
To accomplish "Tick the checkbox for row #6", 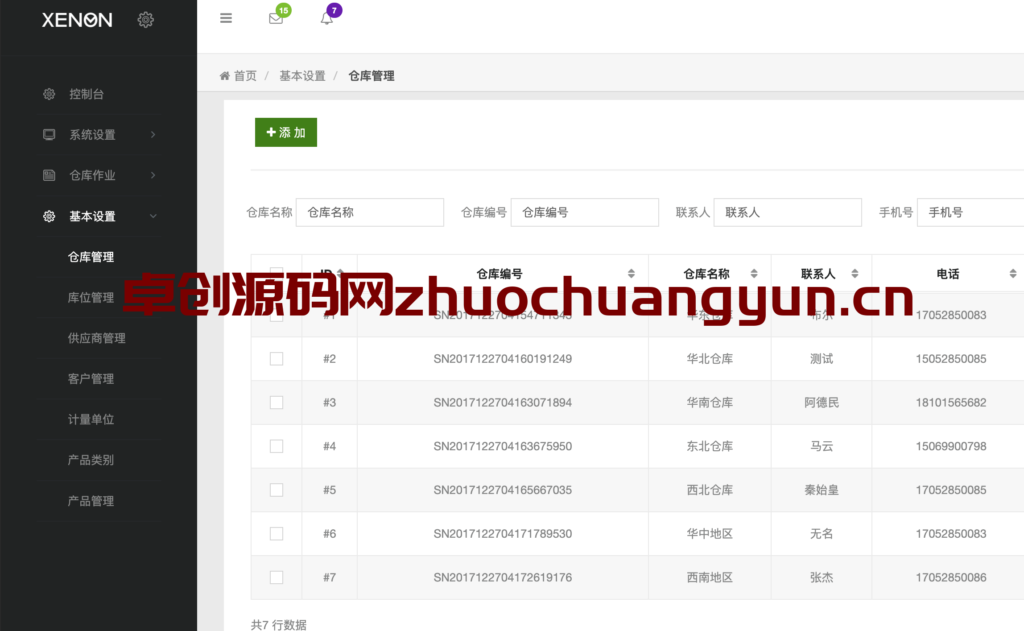I will (276, 534).
